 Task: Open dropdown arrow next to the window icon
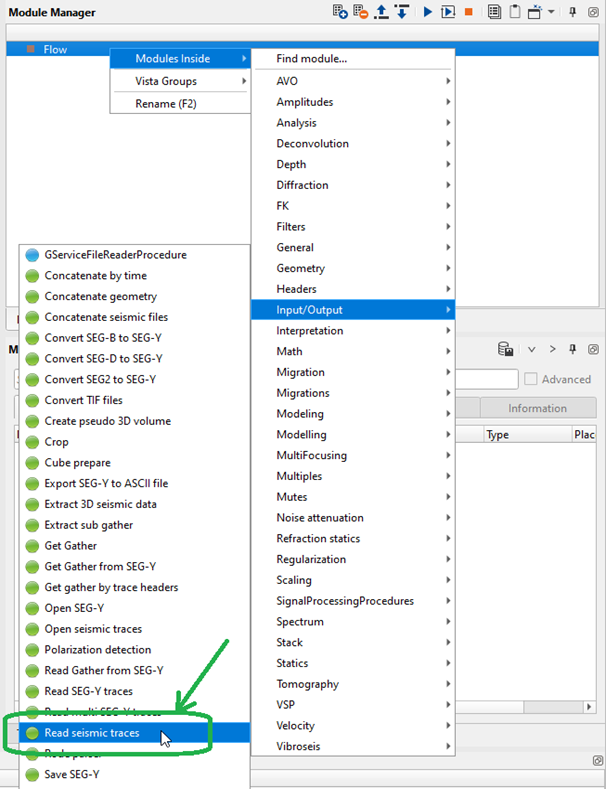[x=551, y=12]
